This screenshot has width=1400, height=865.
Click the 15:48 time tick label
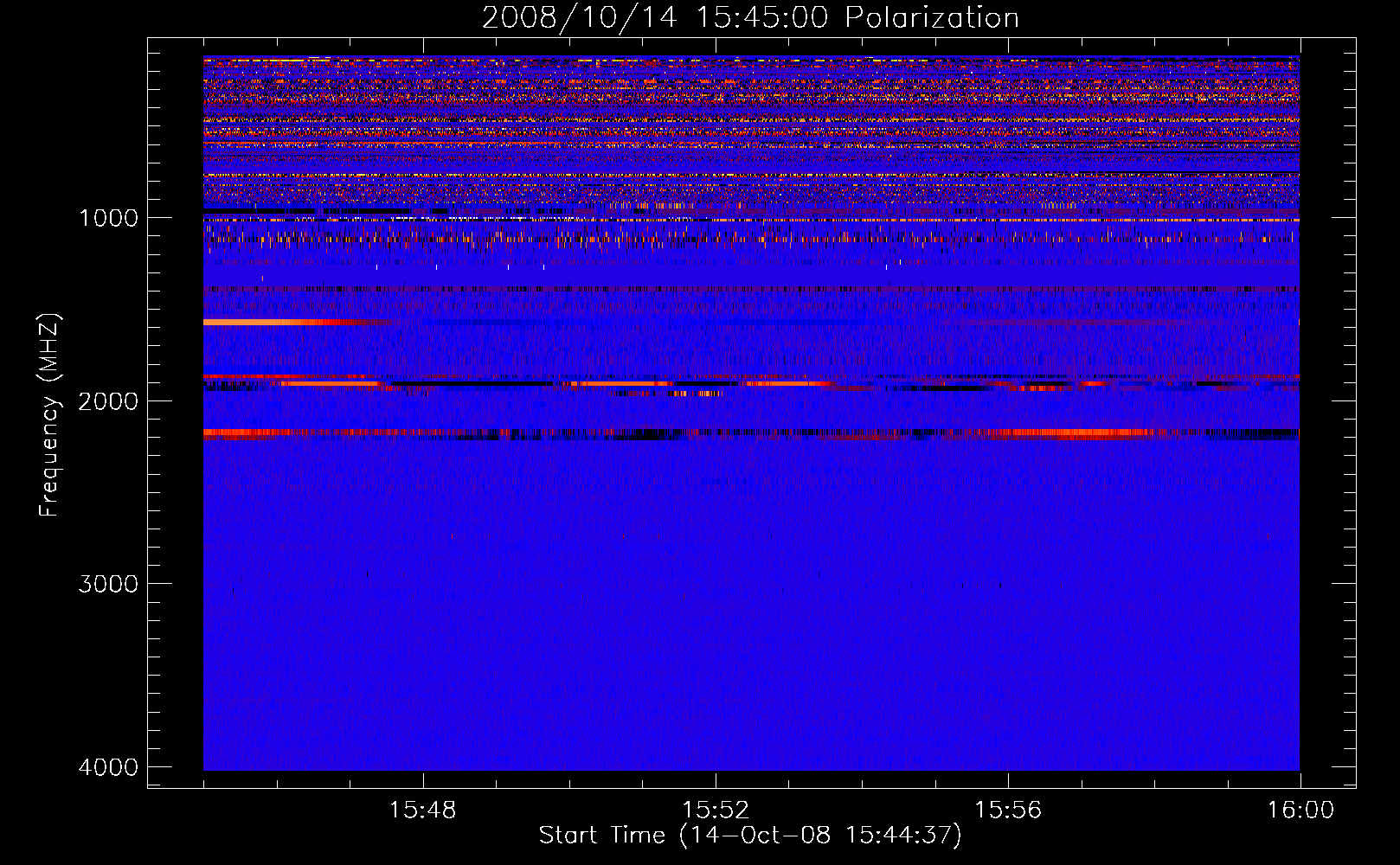[422, 810]
